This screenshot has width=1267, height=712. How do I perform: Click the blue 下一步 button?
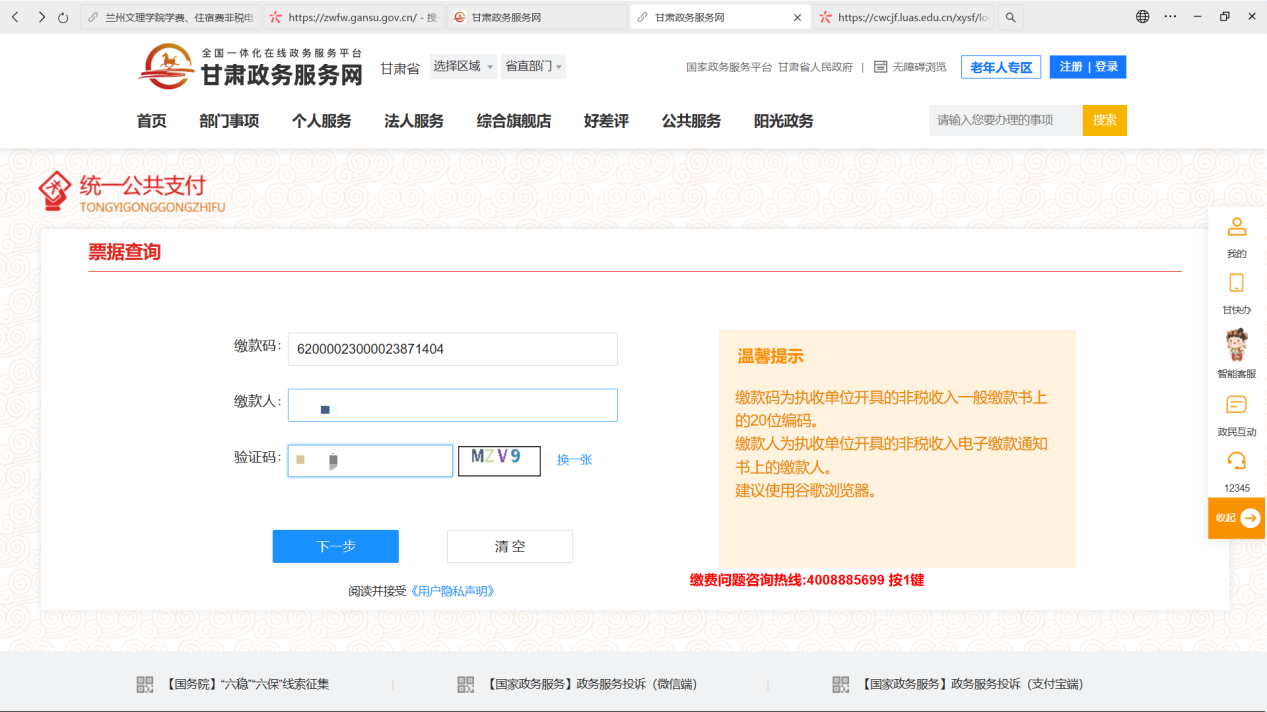click(335, 546)
